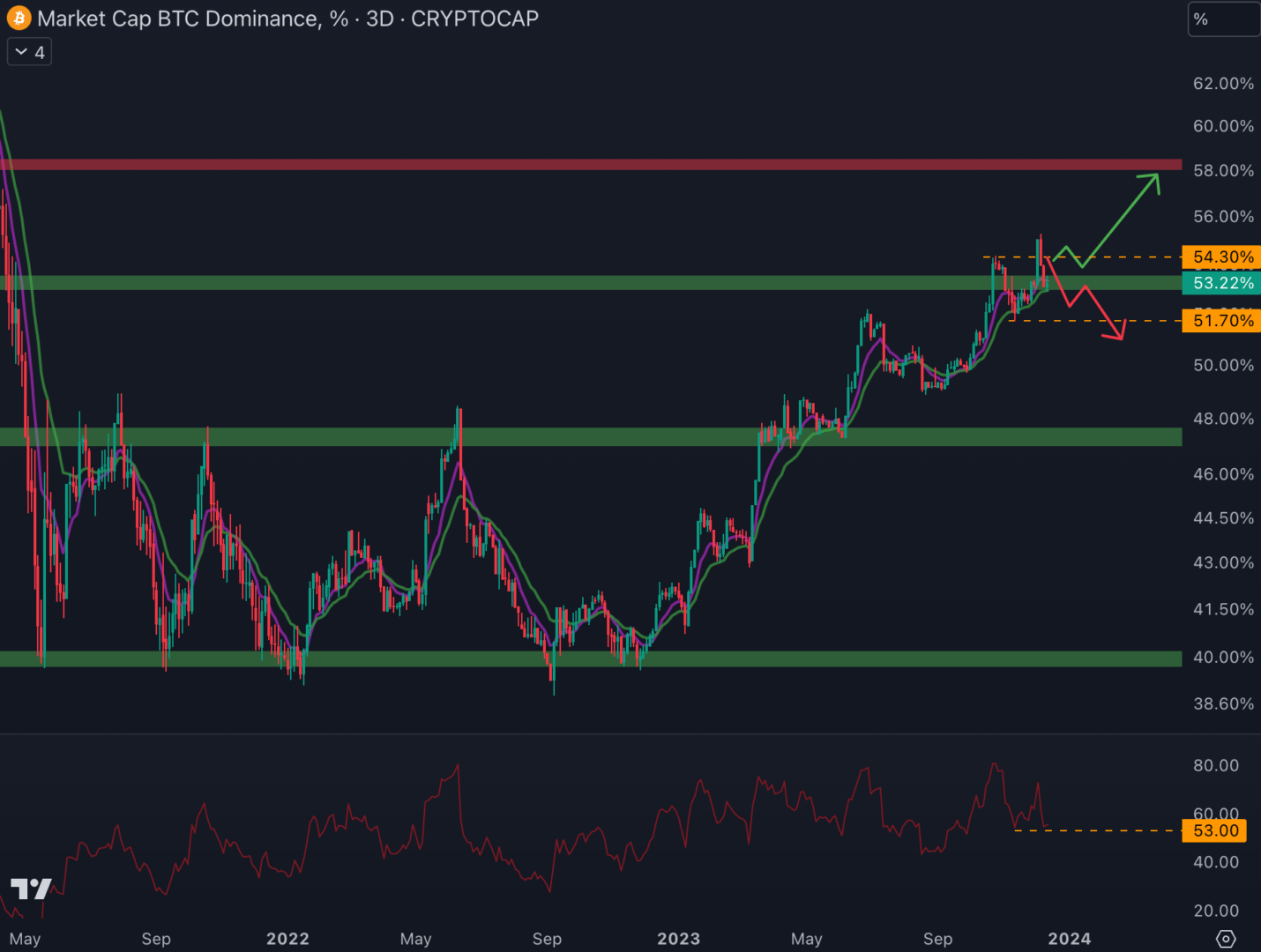
Task: Click the 2022 label on time axis
Action: (287, 939)
